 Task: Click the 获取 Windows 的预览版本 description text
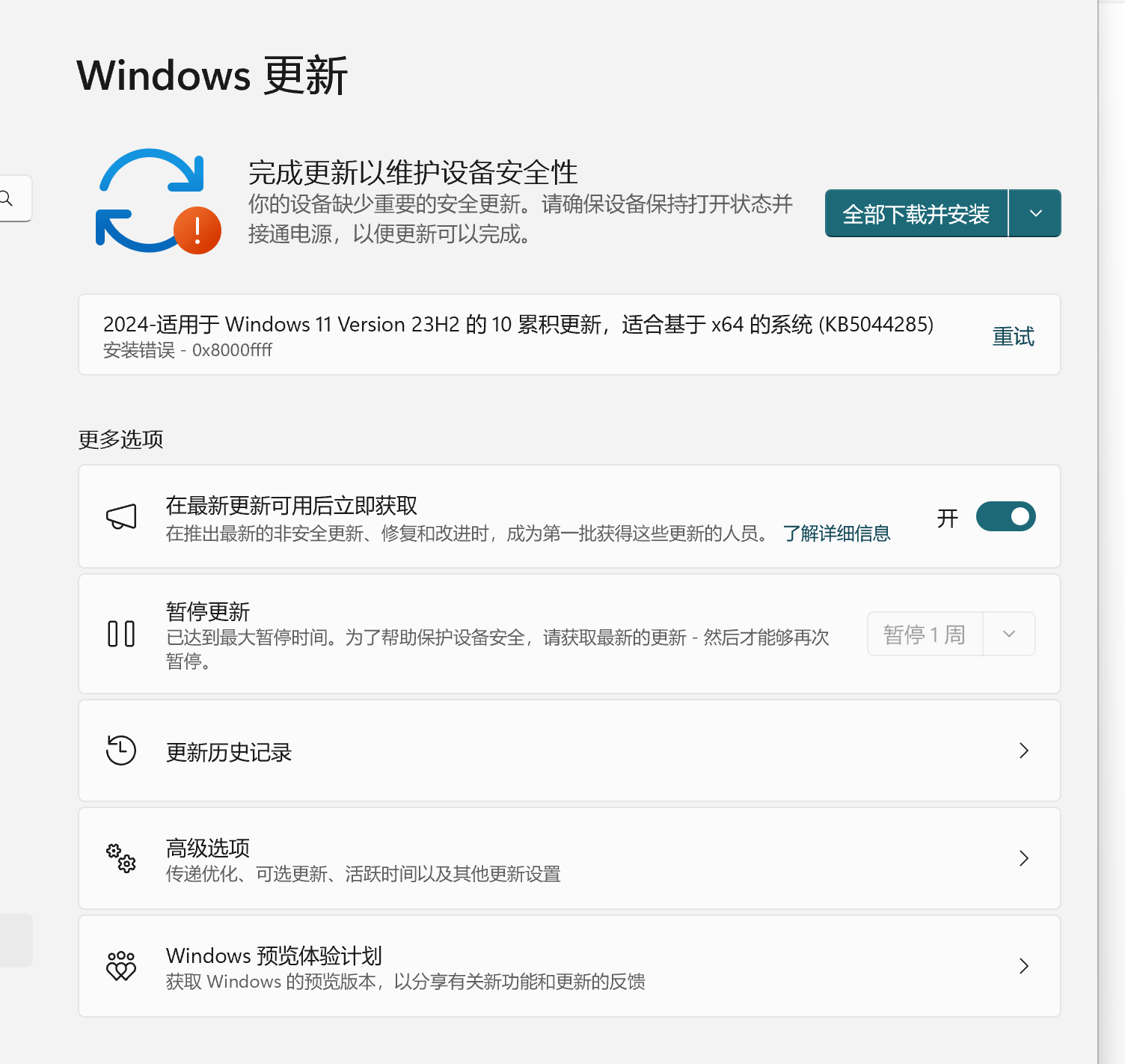[405, 982]
